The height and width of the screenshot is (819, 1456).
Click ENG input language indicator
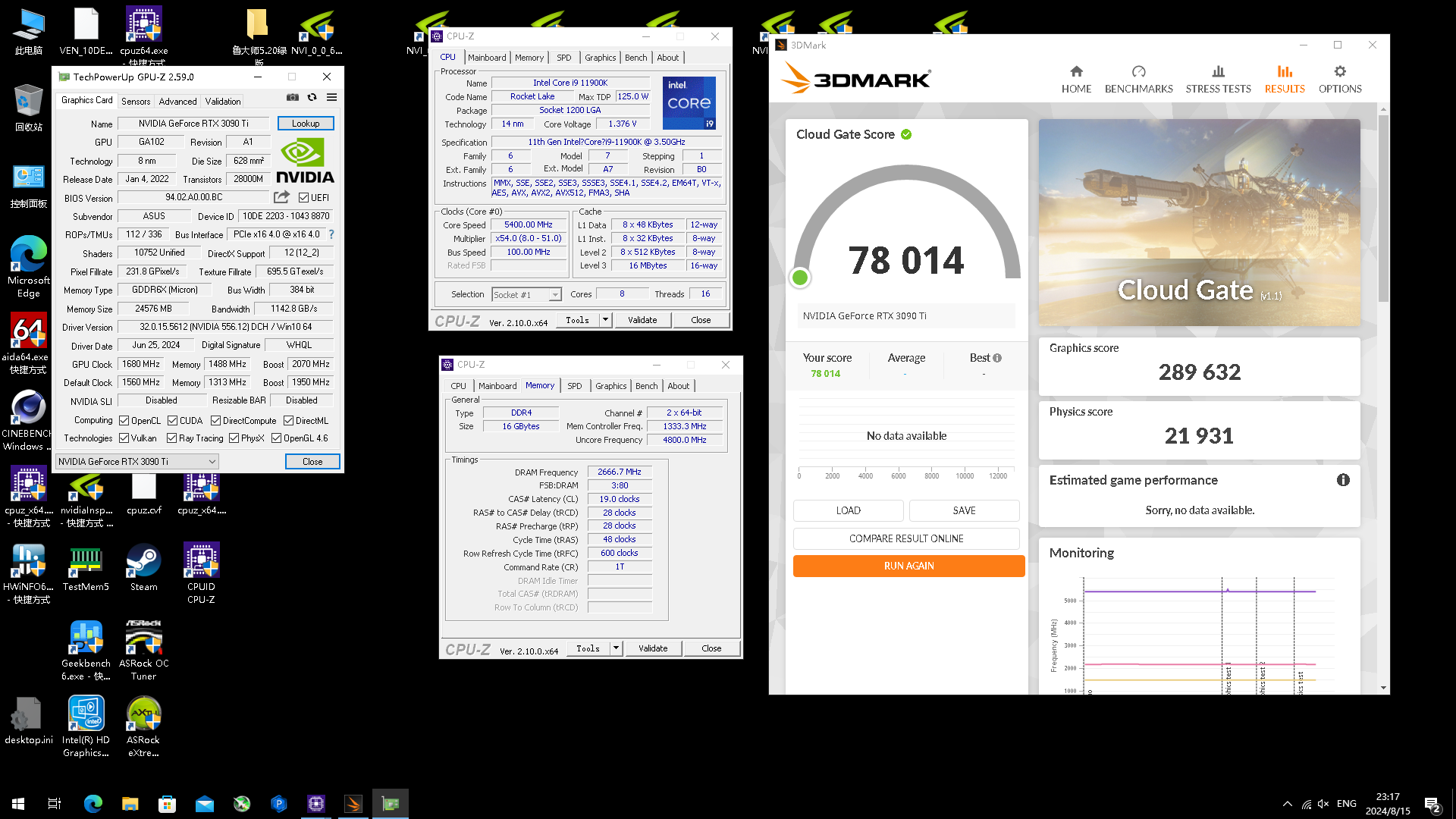point(1347,804)
